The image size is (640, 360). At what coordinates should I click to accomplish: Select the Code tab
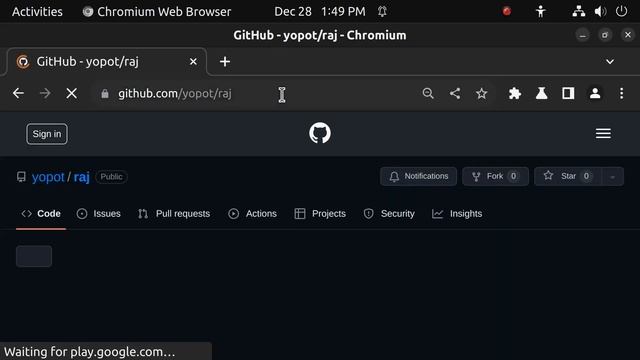pos(41,213)
